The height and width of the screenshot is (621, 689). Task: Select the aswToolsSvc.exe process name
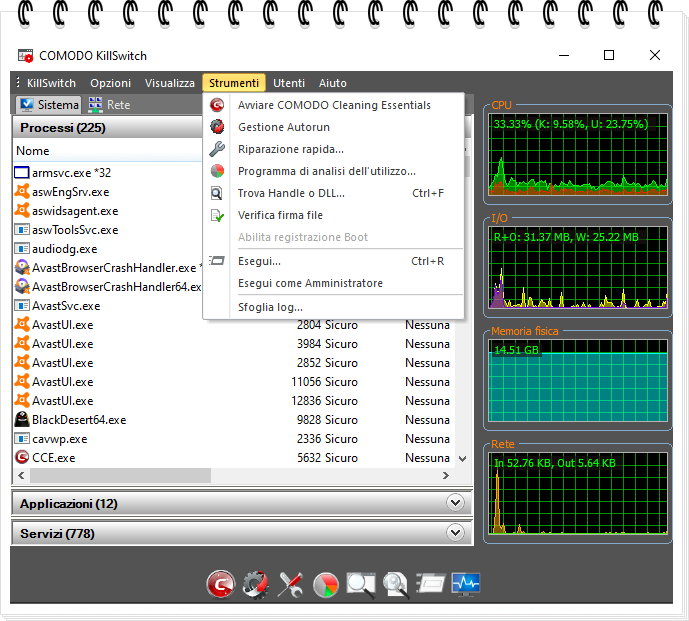click(75, 230)
